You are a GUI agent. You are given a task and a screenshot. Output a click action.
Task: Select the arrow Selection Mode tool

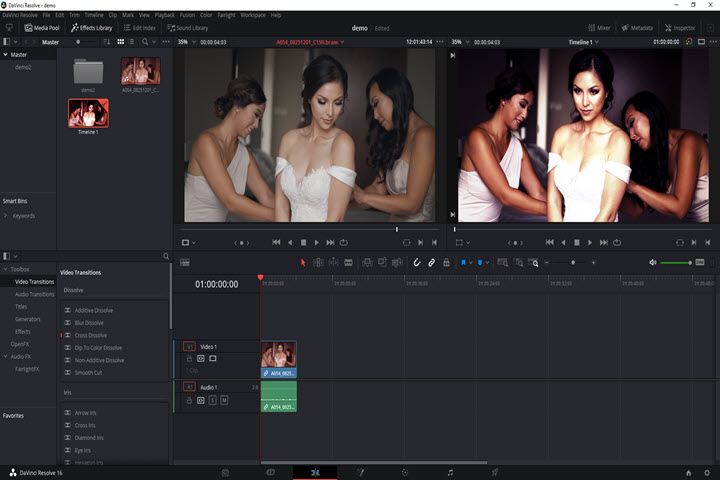pos(303,262)
